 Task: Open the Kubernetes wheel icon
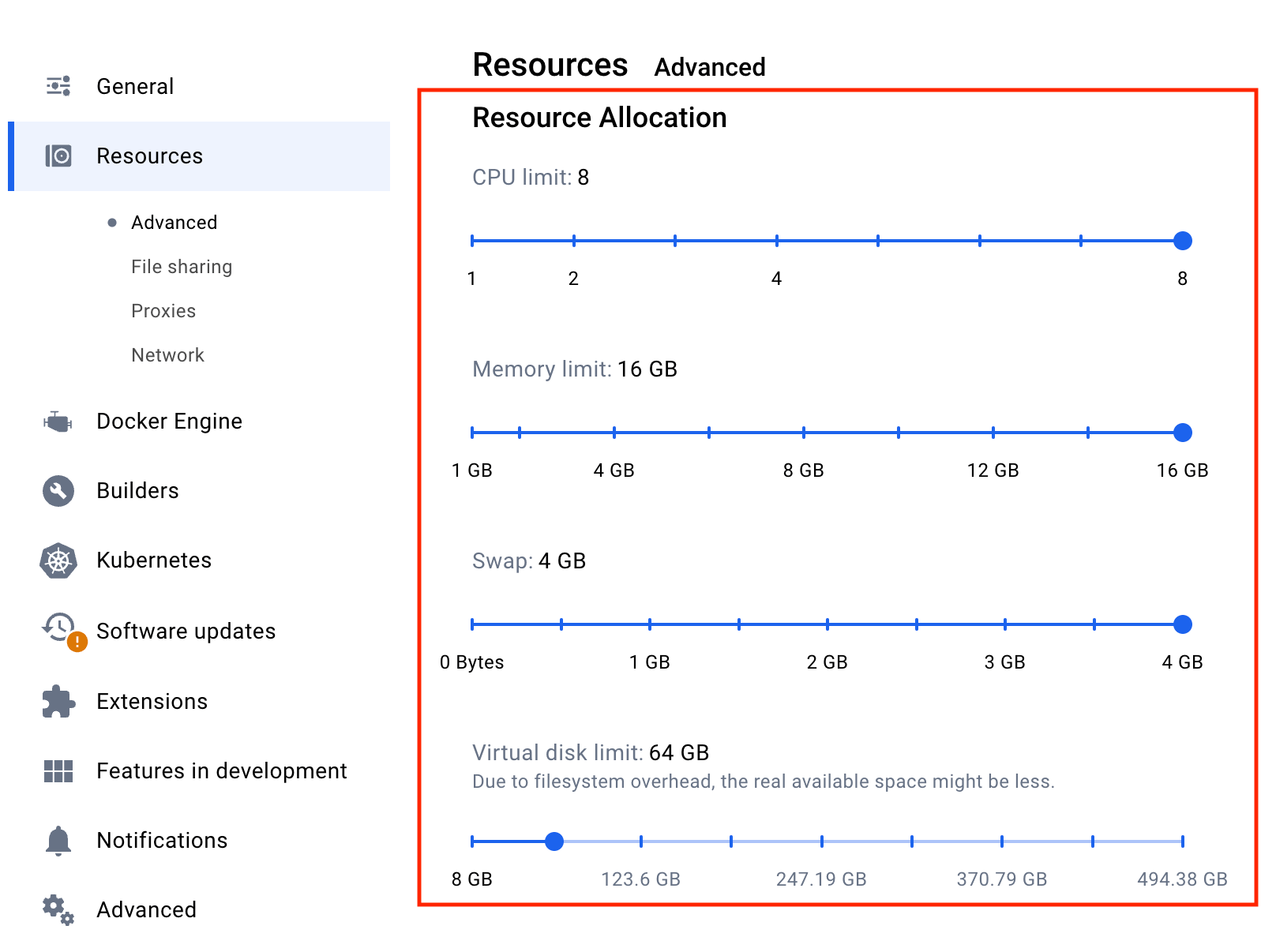[58, 560]
